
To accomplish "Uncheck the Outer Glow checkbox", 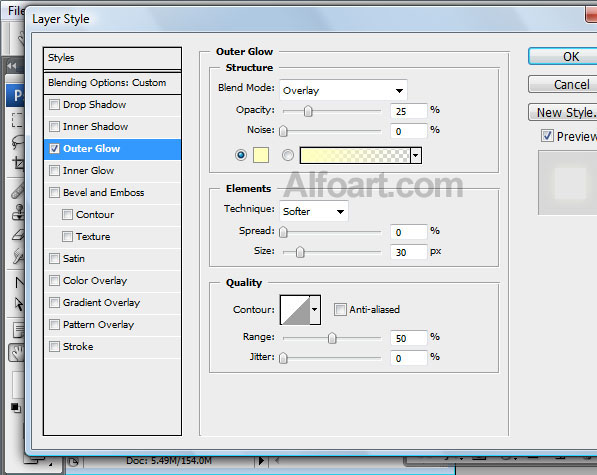I will point(54,148).
